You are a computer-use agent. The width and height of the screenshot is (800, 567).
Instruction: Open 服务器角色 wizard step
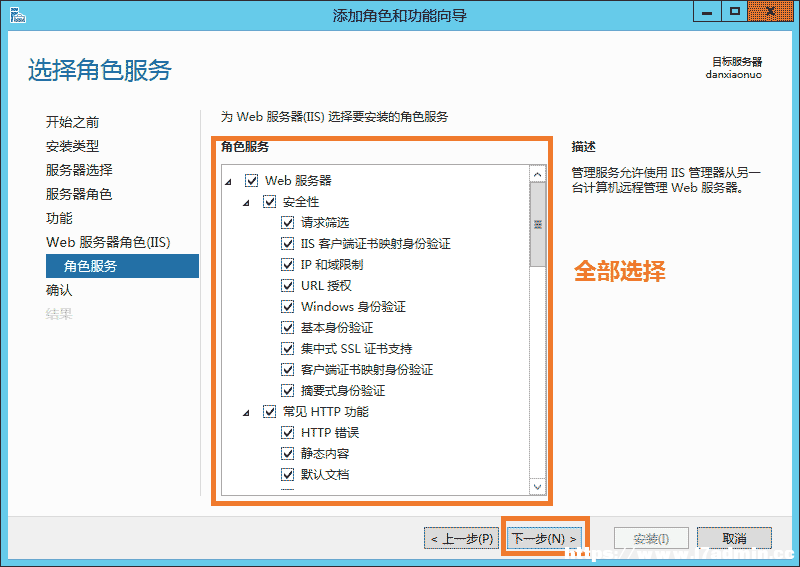(x=79, y=194)
